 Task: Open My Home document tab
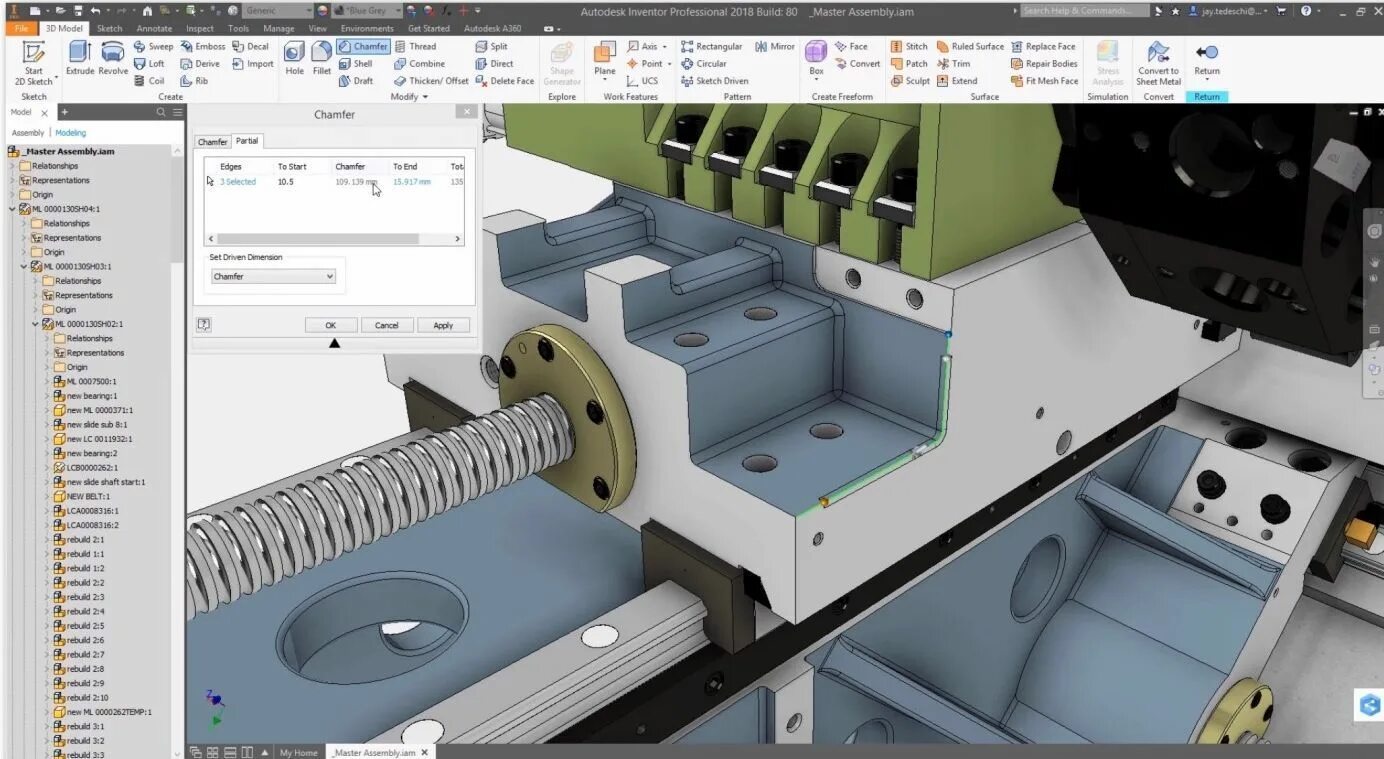click(x=298, y=752)
